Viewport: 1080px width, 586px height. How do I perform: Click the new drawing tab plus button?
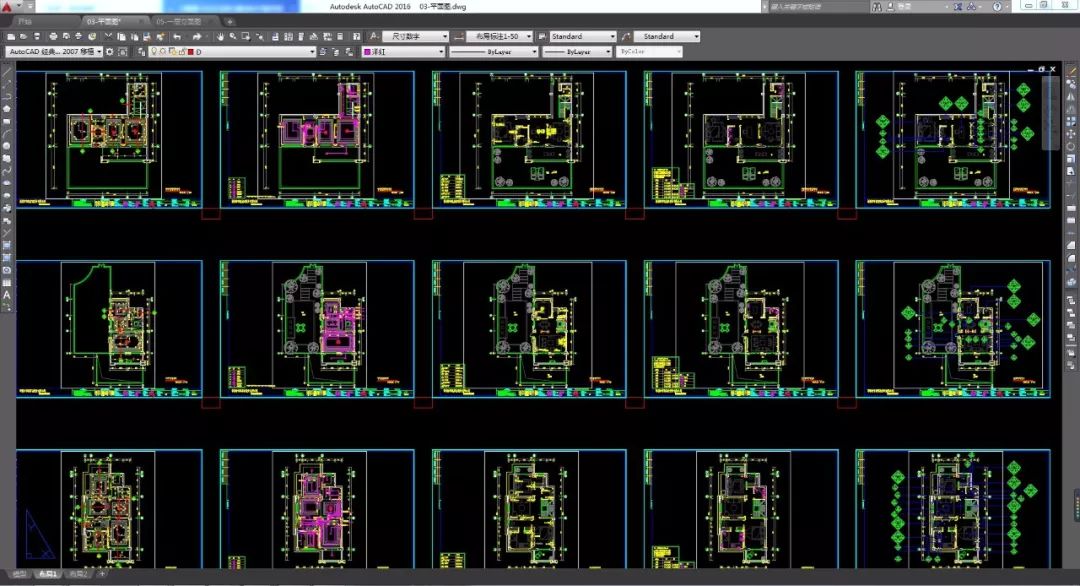[230, 21]
